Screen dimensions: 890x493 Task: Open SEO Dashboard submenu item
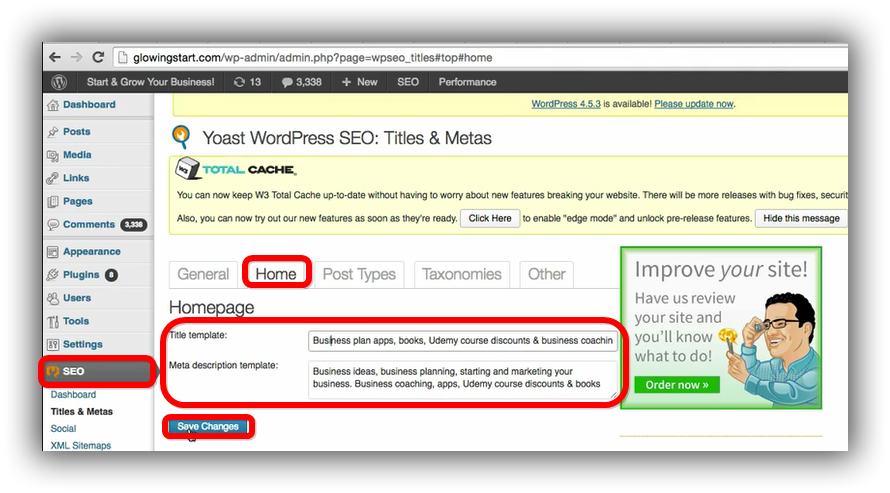(73, 395)
